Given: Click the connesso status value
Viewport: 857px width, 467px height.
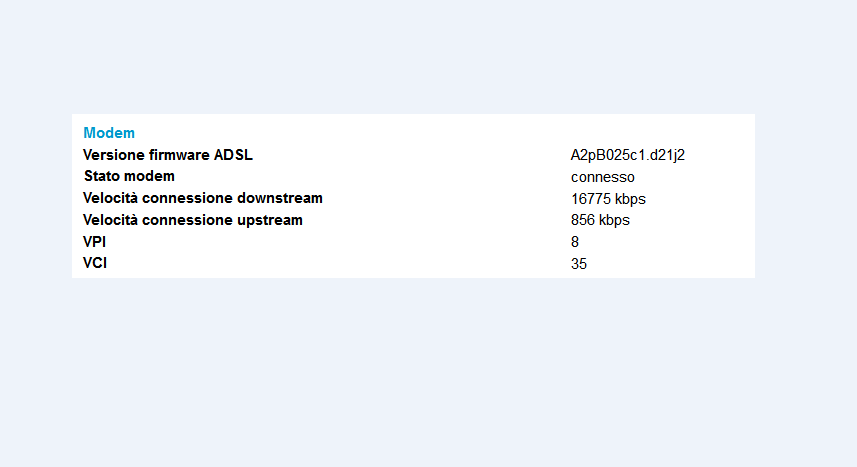Looking at the screenshot, I should [x=602, y=177].
